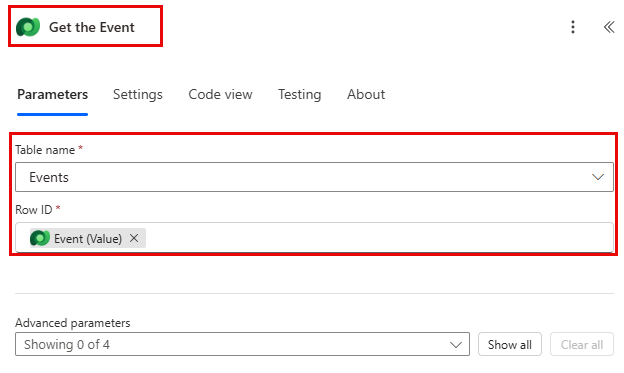Viewport: 624px width, 373px height.
Task: Click the Table name label
Action: (x=45, y=150)
